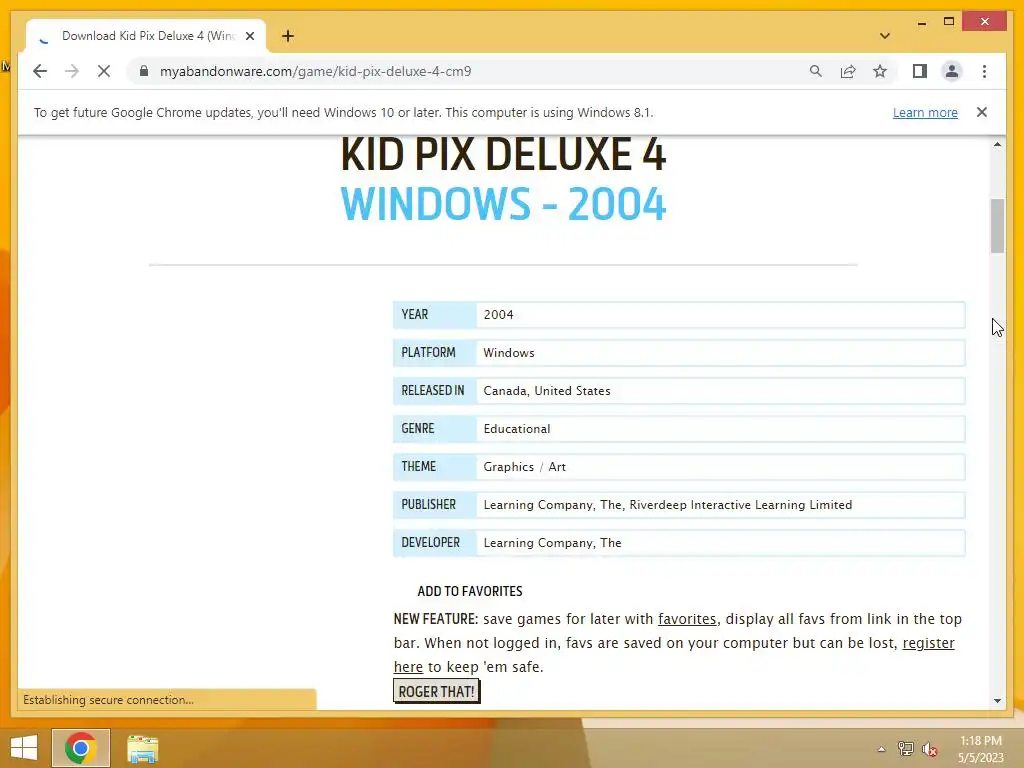
Task: Click the page scrollbar down arrow
Action: point(997,701)
